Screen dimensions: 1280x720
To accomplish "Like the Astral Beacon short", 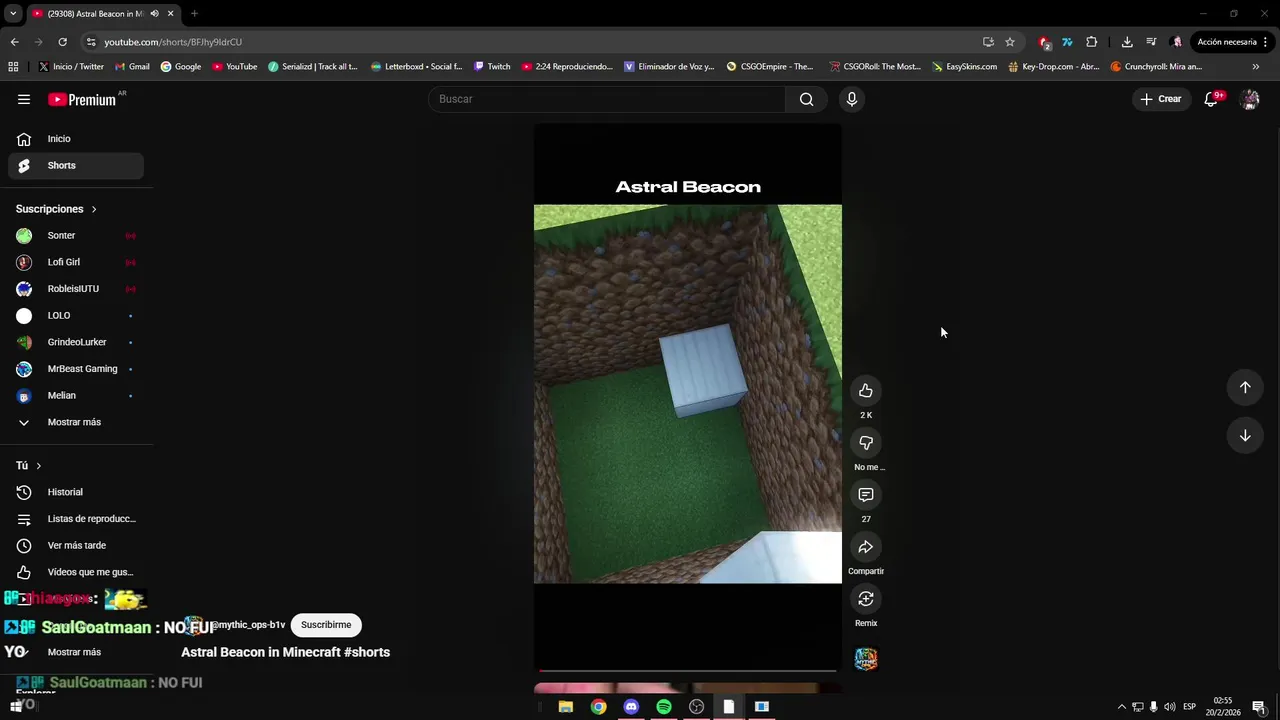I will 866,391.
